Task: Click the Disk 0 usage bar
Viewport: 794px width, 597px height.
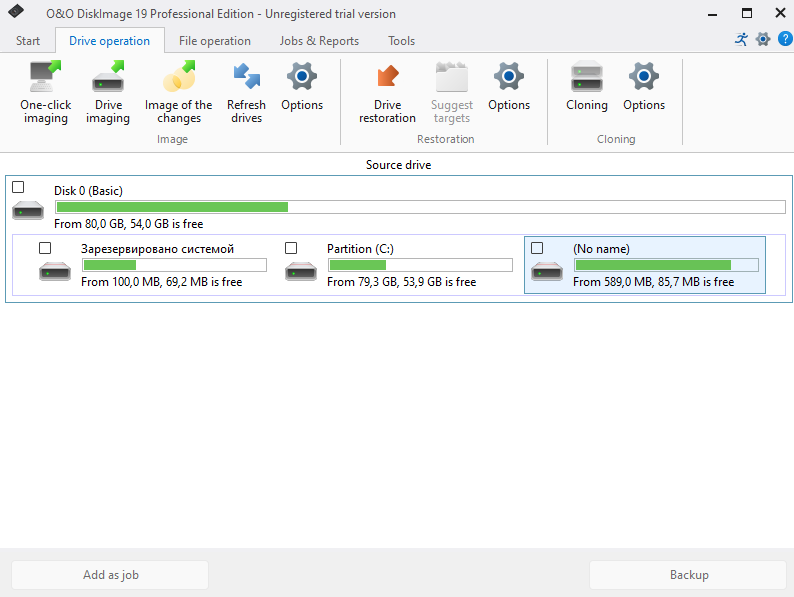Action: pos(420,207)
